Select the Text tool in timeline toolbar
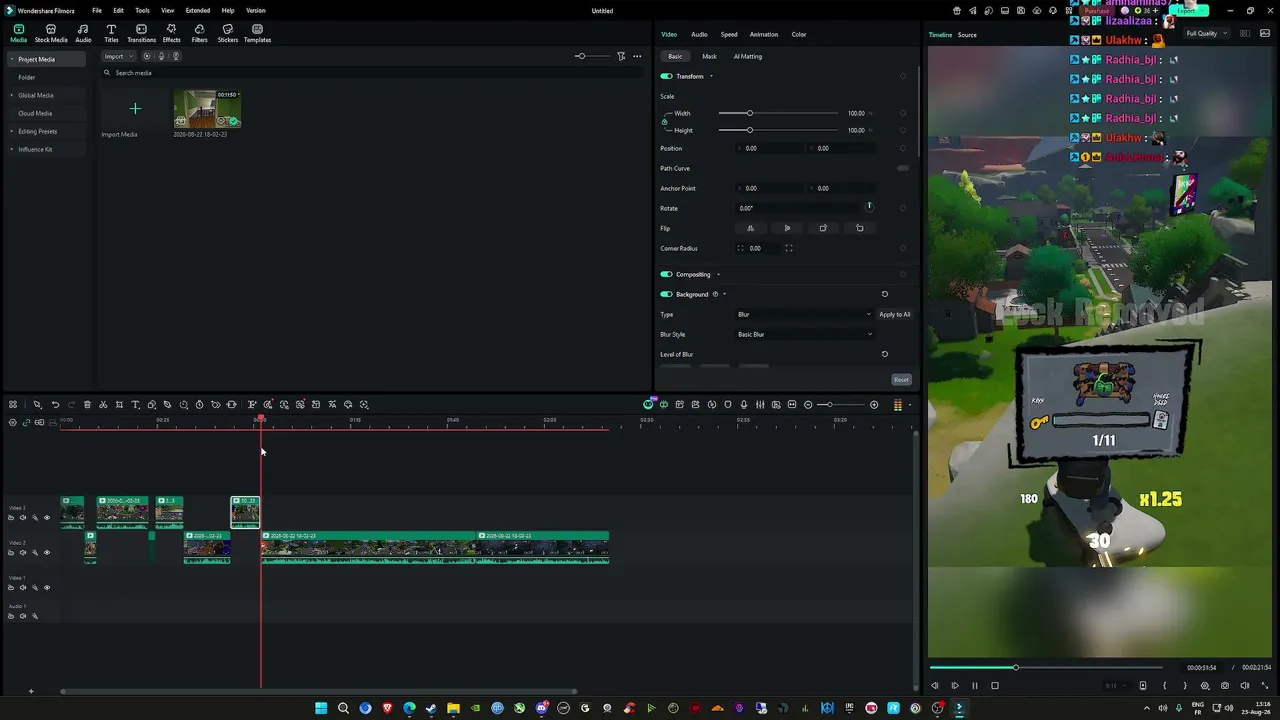This screenshot has height=720, width=1280. (x=136, y=405)
